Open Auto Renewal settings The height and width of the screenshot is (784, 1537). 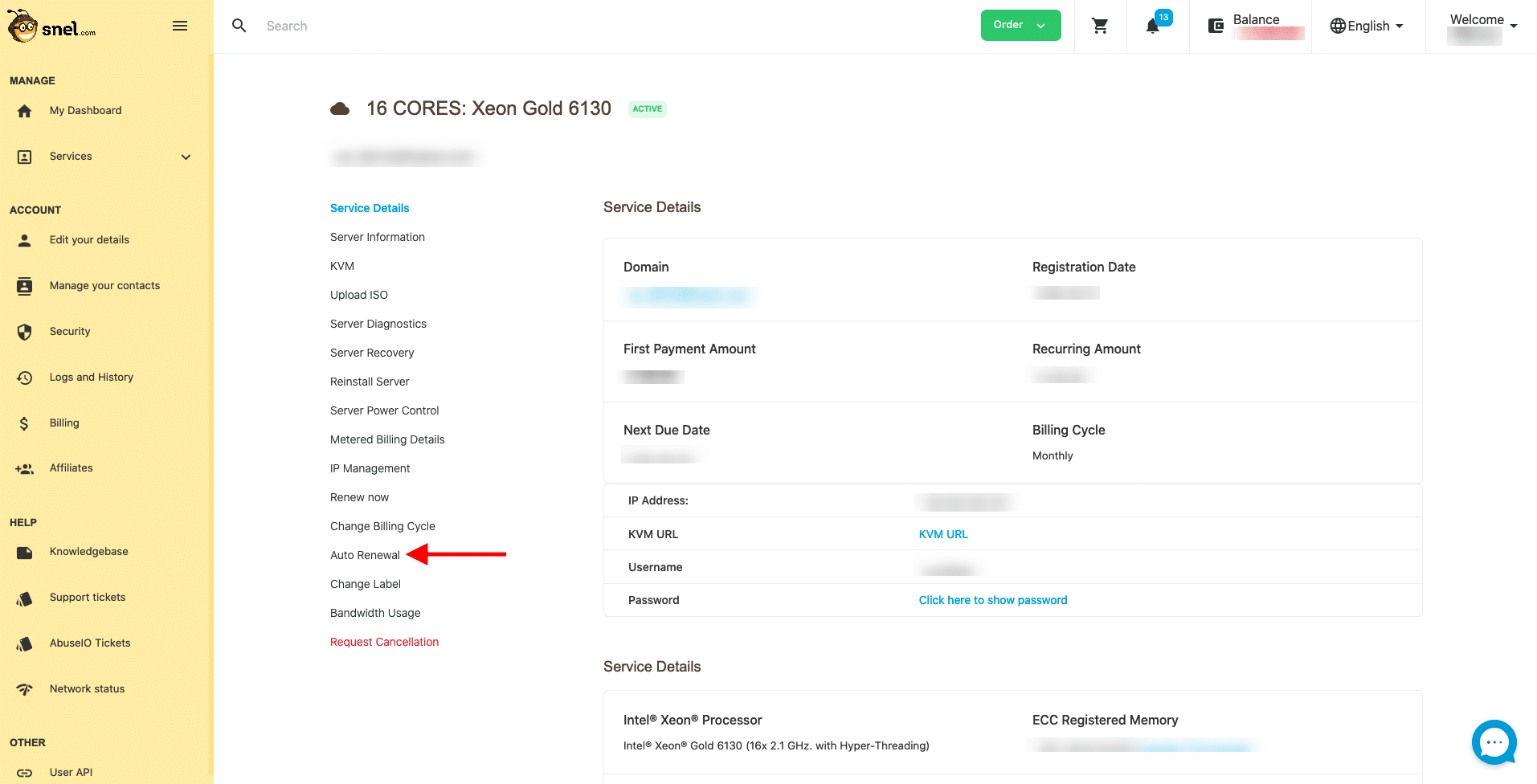(x=365, y=555)
